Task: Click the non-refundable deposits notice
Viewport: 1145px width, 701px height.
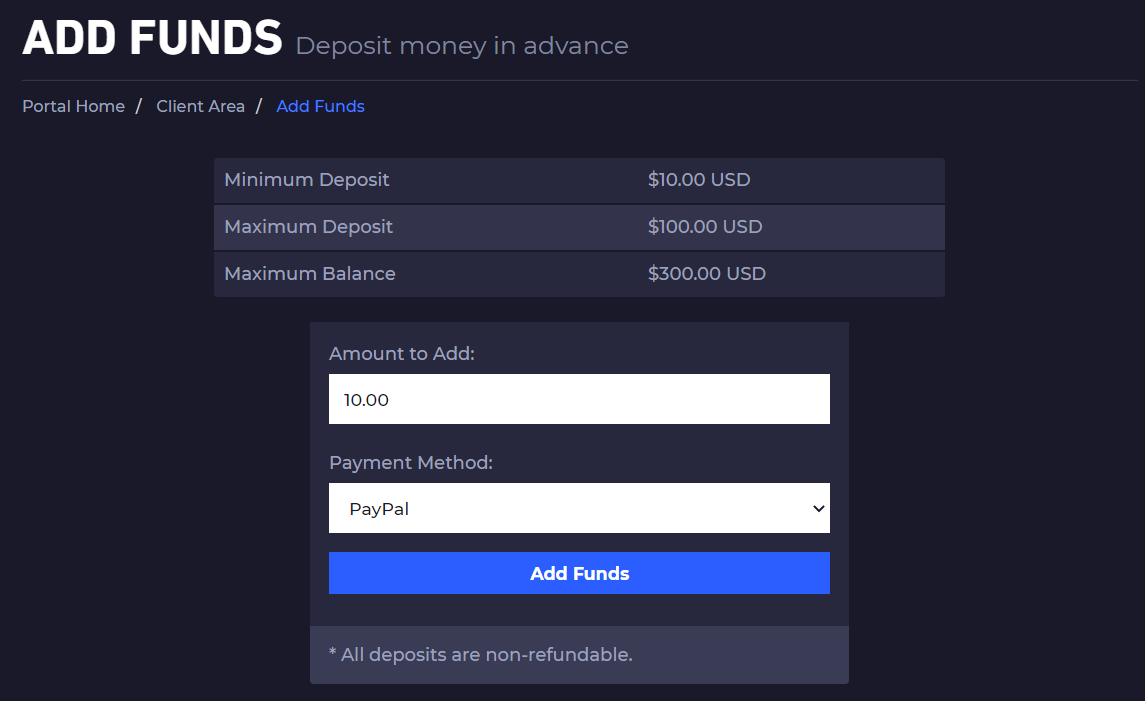Action: pyautogui.click(x=481, y=655)
